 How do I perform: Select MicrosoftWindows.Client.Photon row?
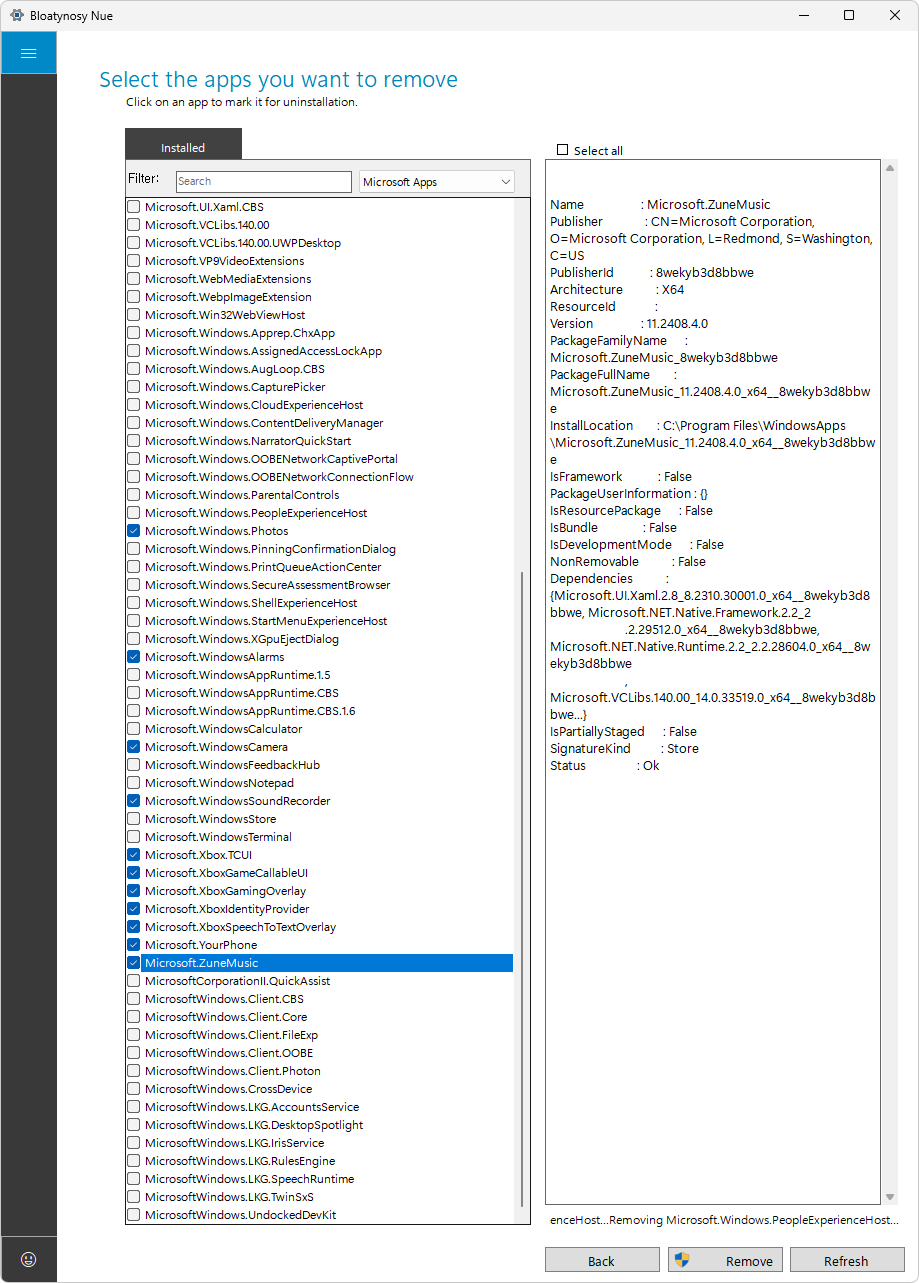(x=319, y=1071)
